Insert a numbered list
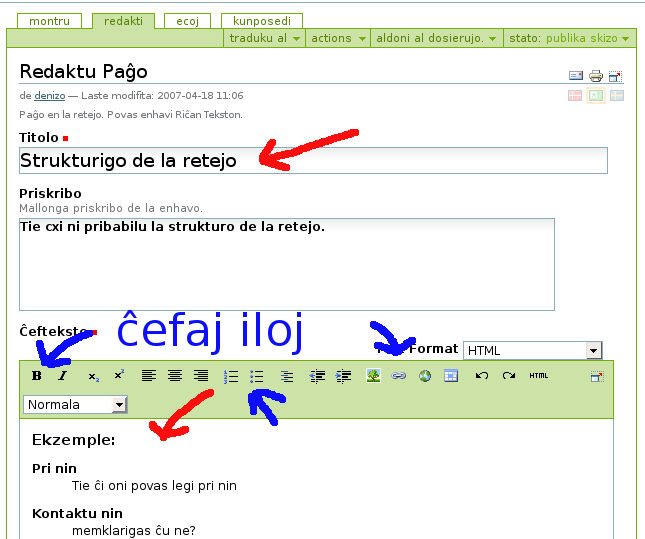Screen dimensions: 645x539 (231, 376)
